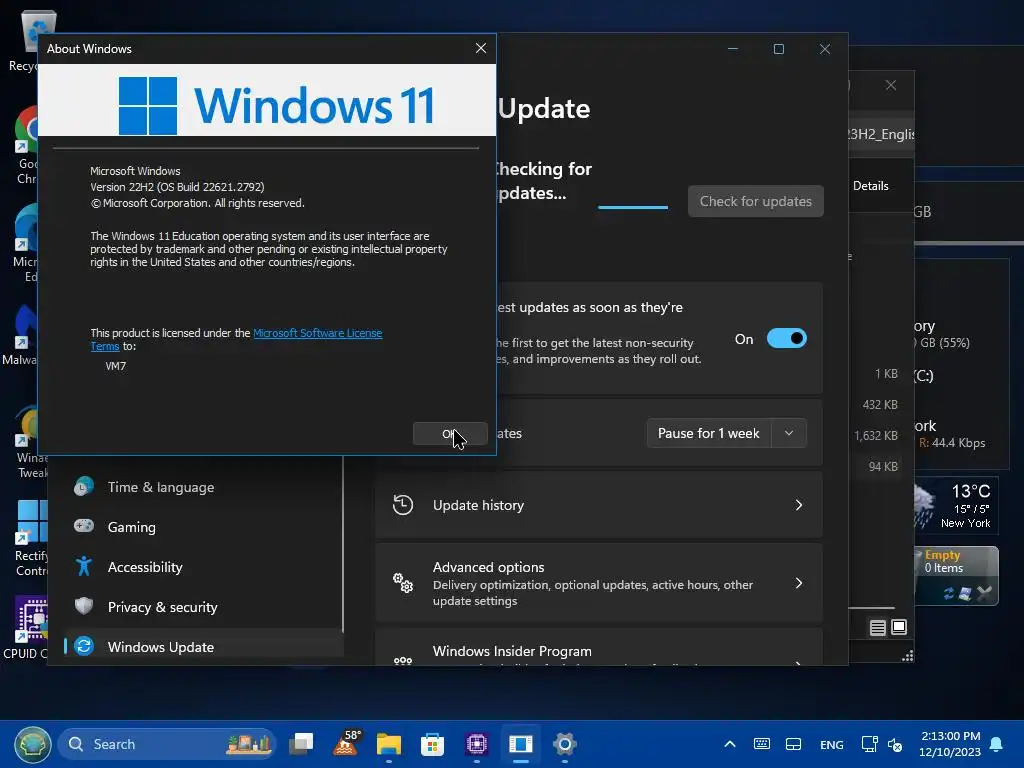Image resolution: width=1024 pixels, height=768 pixels.
Task: Select Gaming in Settings sidebar
Action: pyautogui.click(x=204, y=527)
